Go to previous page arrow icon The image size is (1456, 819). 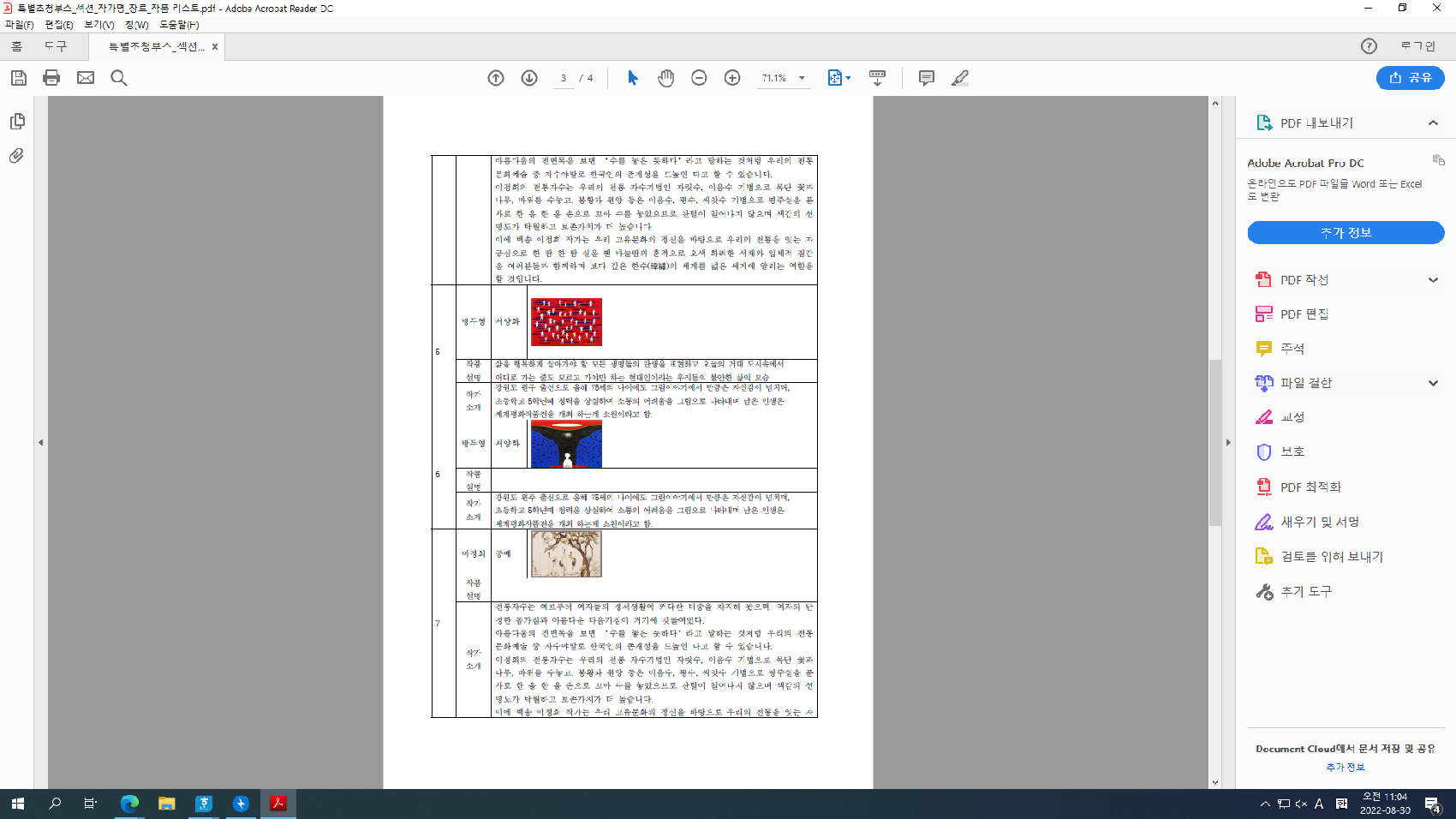click(x=496, y=78)
